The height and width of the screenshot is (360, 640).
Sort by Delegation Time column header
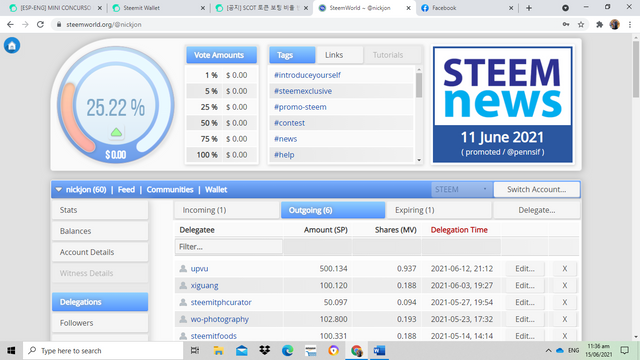pos(459,230)
